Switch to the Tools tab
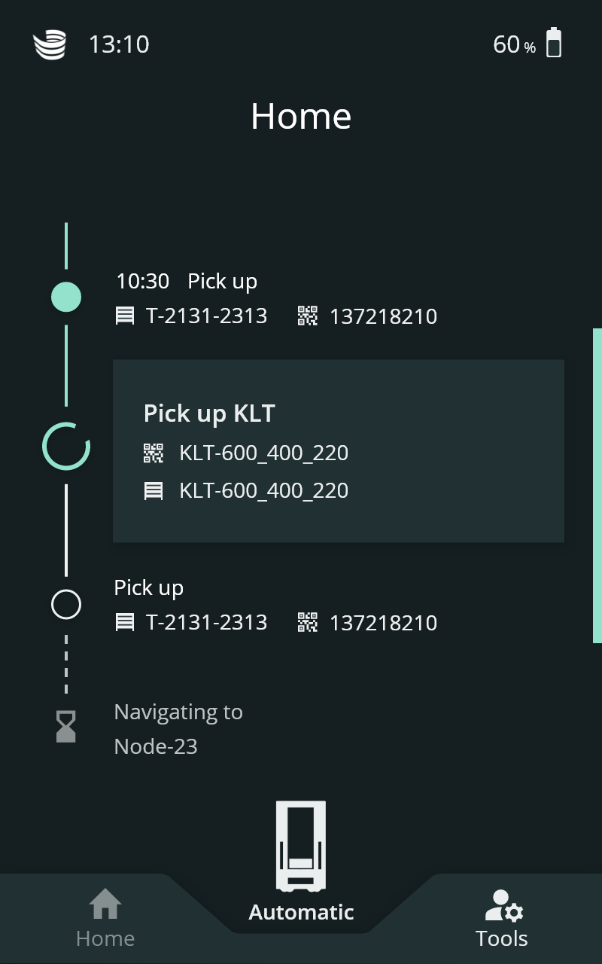This screenshot has width=602, height=964. click(x=502, y=919)
